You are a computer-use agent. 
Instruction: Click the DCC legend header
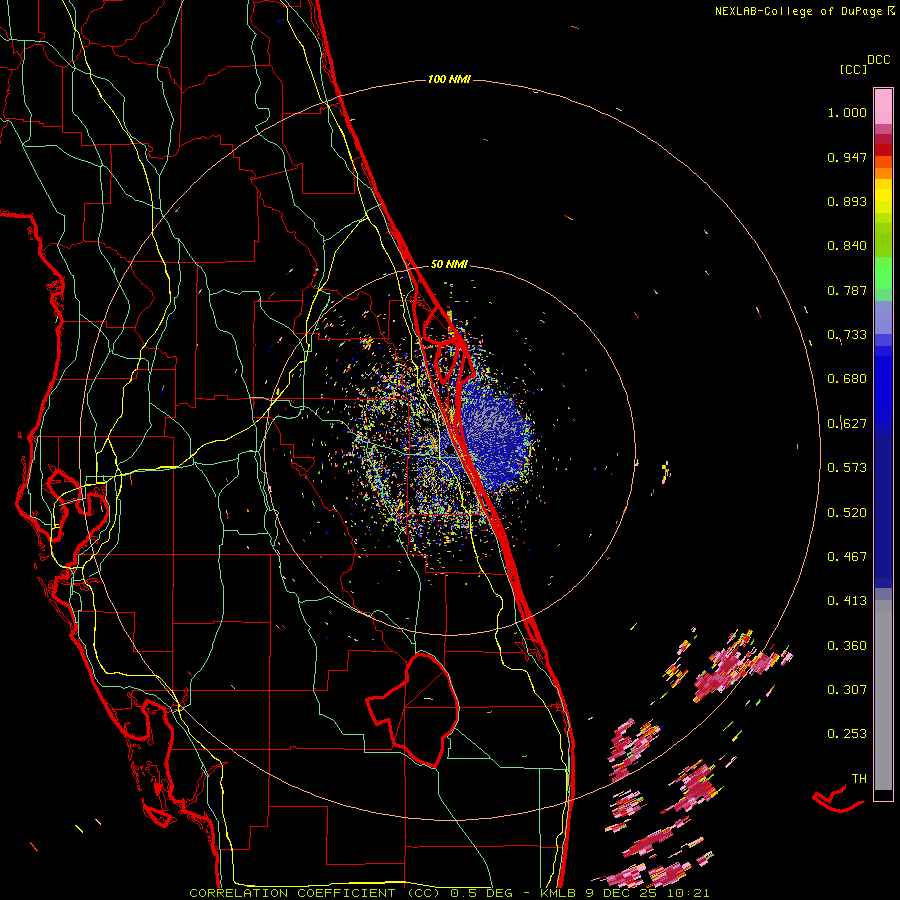[x=878, y=60]
